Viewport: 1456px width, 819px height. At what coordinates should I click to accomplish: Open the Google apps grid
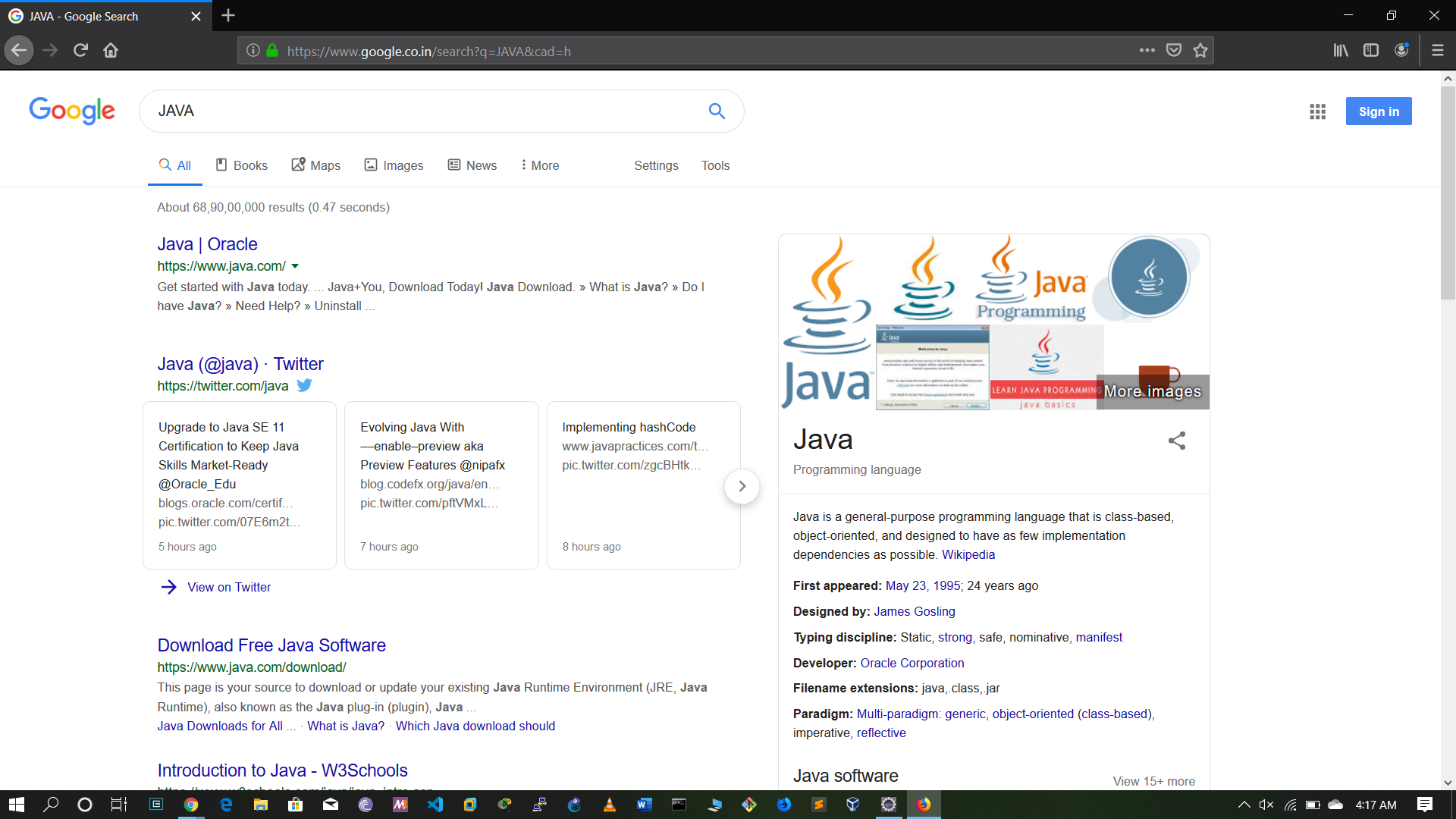click(x=1317, y=111)
